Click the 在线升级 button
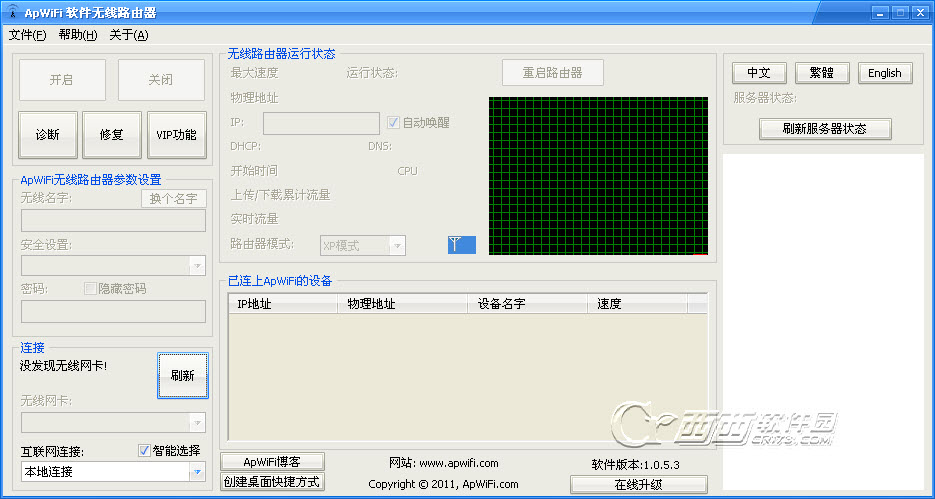This screenshot has height=499, width=935. tap(639, 484)
